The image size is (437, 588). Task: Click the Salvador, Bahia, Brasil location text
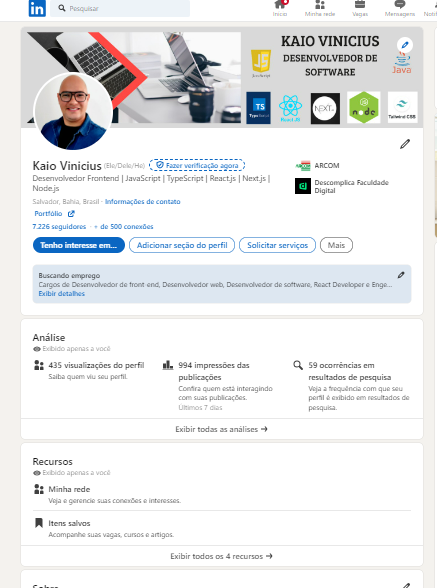pyautogui.click(x=66, y=202)
